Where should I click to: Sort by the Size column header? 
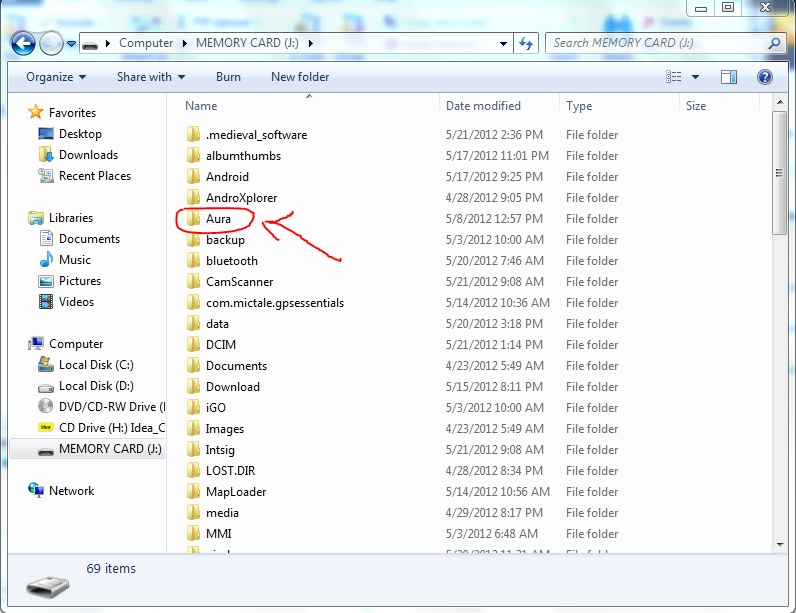click(696, 106)
